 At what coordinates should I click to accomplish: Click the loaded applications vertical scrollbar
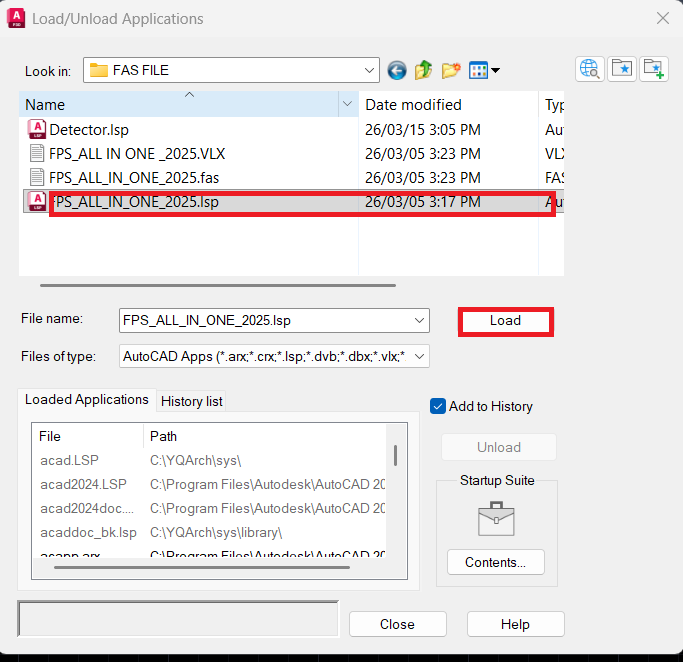click(396, 456)
